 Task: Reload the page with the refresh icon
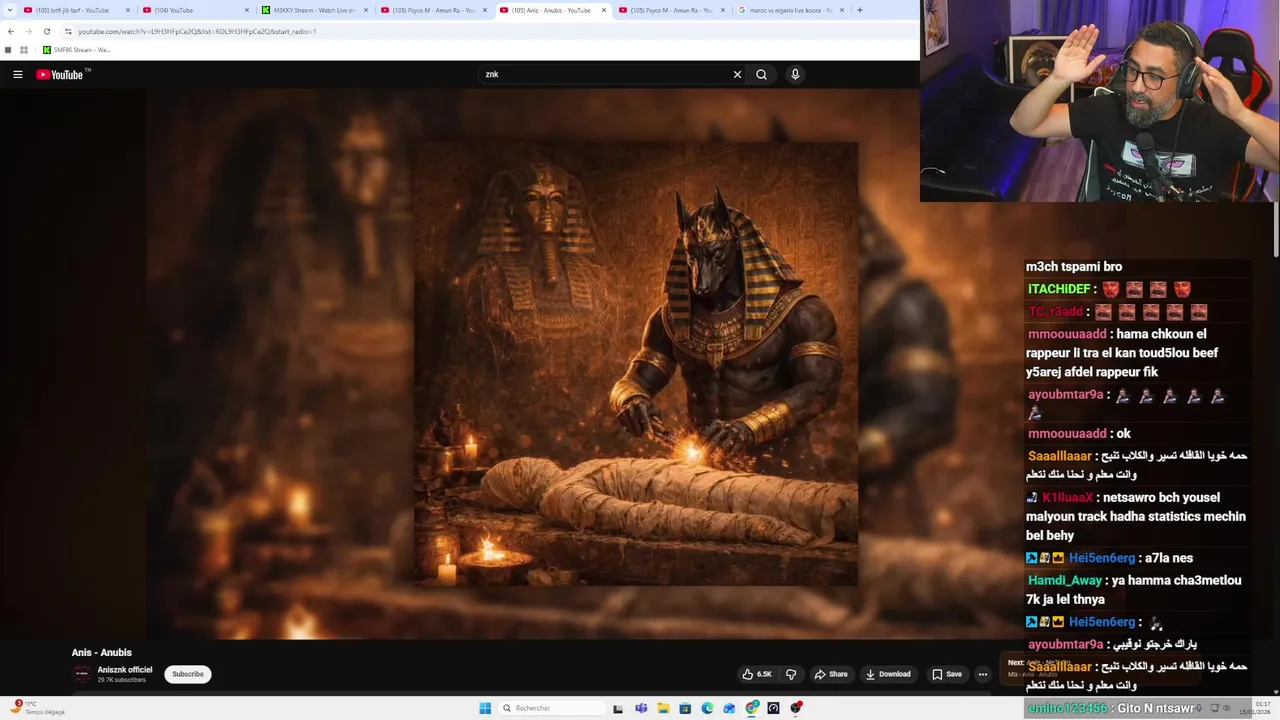click(46, 31)
